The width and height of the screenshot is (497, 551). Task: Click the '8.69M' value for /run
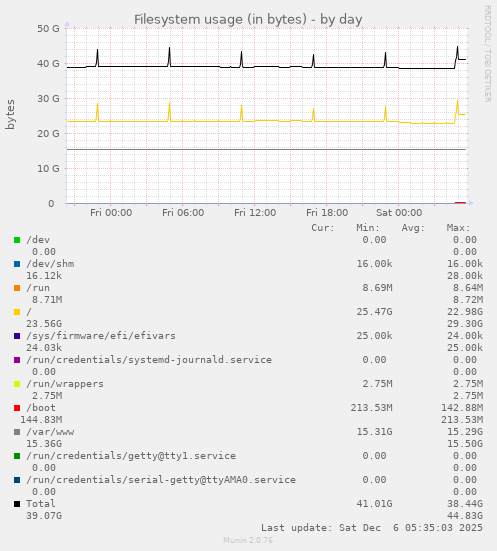pos(377,288)
